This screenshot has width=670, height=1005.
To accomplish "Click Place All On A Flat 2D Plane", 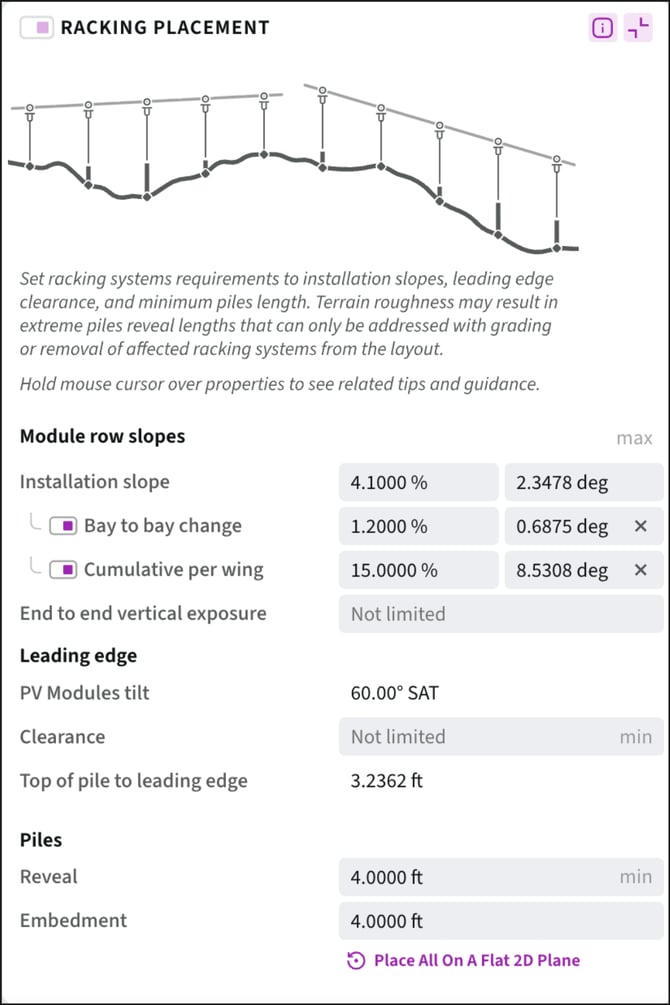I will (x=476, y=960).
